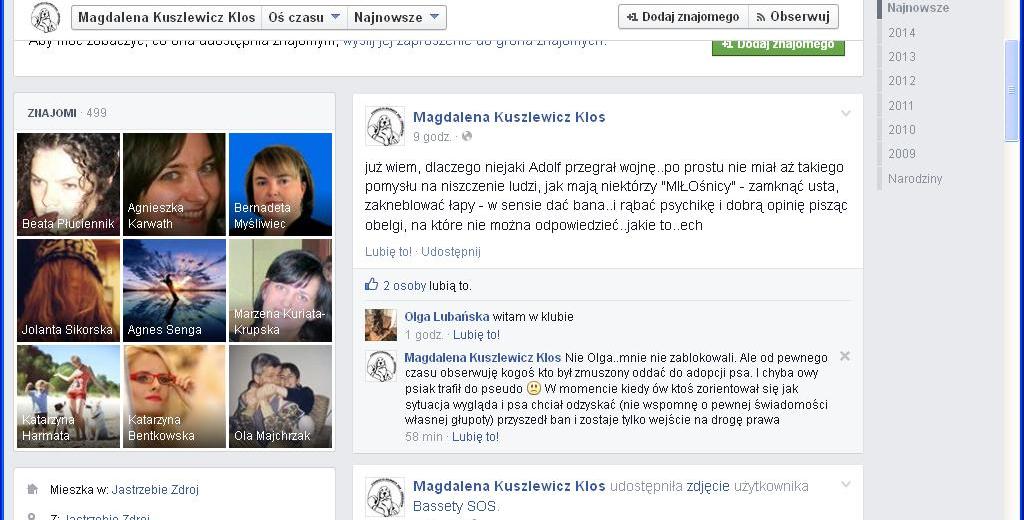
Task: Click the Dodaj znajomego header button
Action: coord(683,17)
